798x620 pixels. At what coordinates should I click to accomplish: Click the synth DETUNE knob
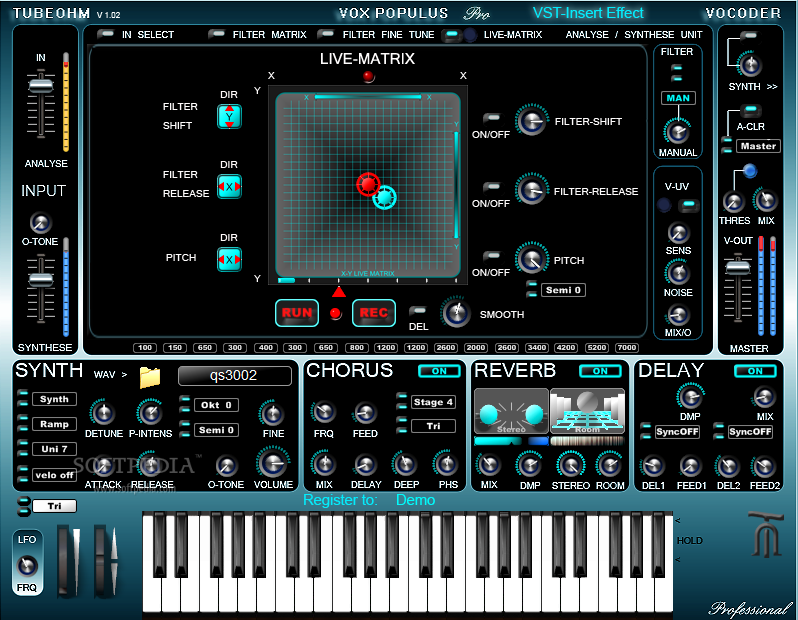[103, 413]
